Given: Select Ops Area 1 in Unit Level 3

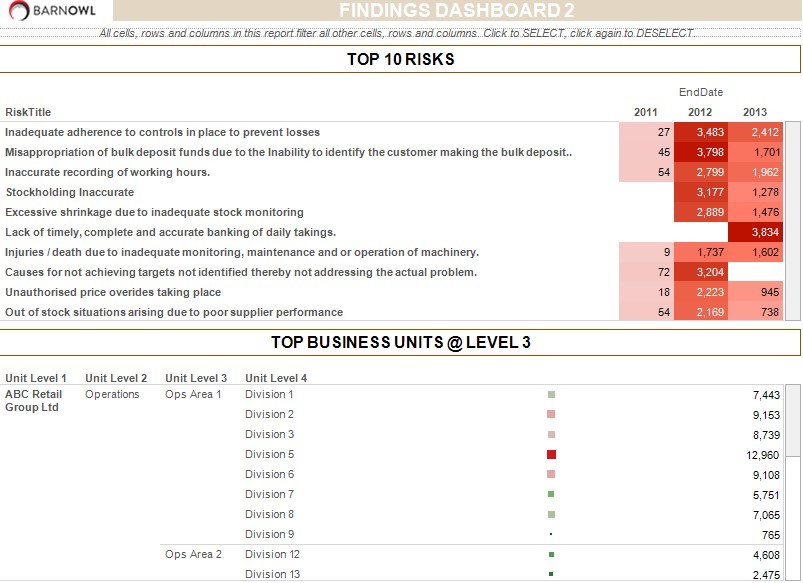Looking at the screenshot, I should [193, 394].
